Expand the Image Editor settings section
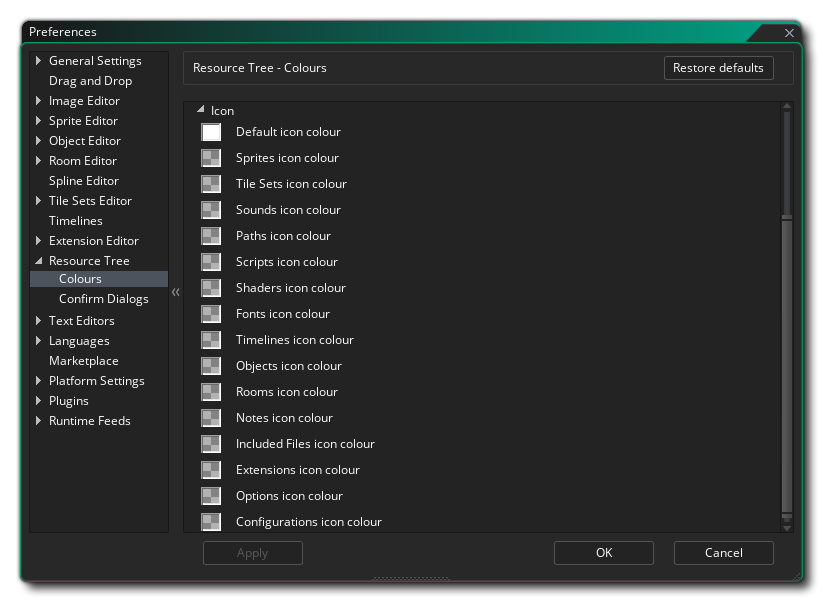The width and height of the screenshot is (823, 602). point(38,100)
